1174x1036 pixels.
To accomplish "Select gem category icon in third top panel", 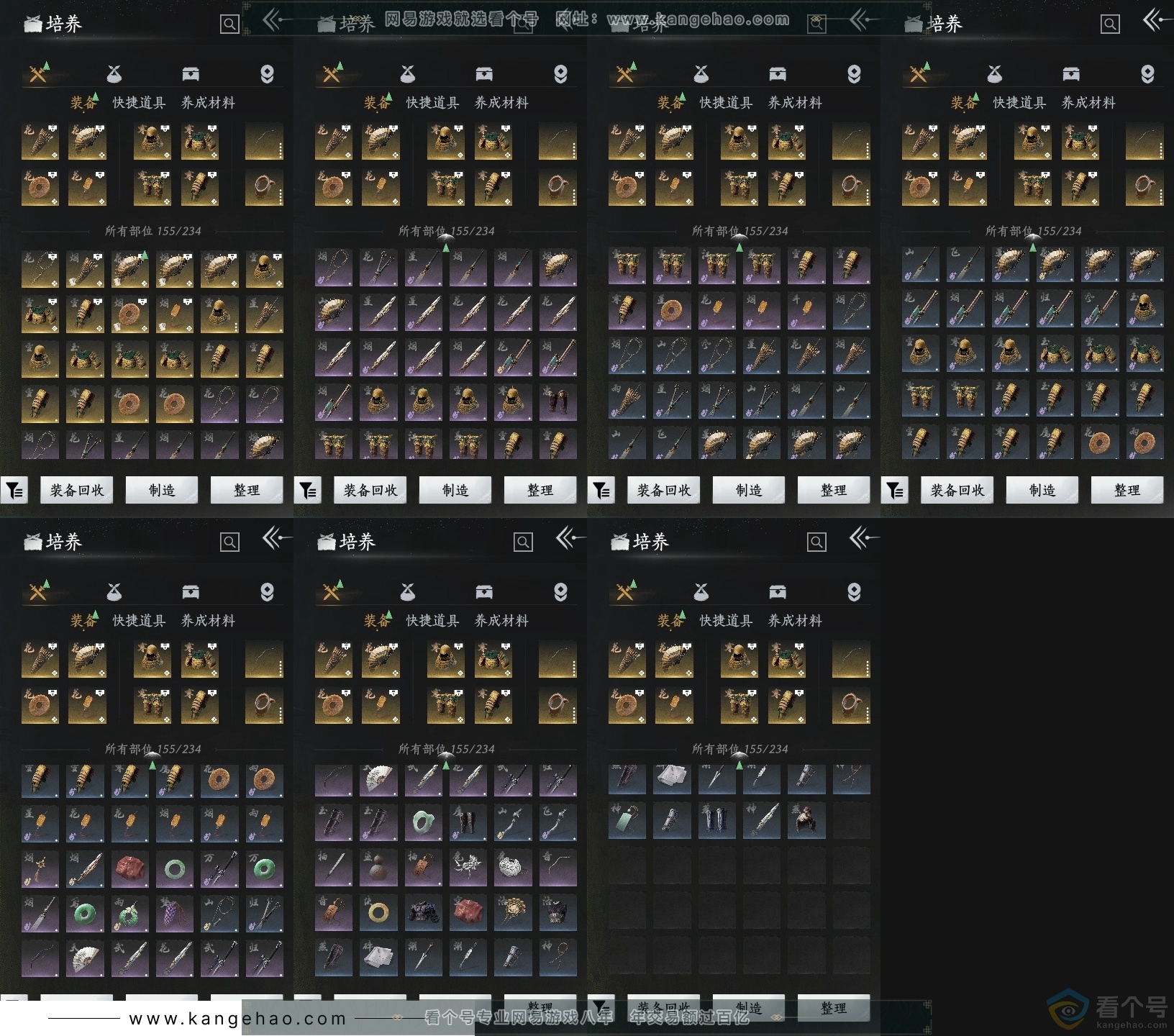I will pyautogui.click(x=854, y=73).
